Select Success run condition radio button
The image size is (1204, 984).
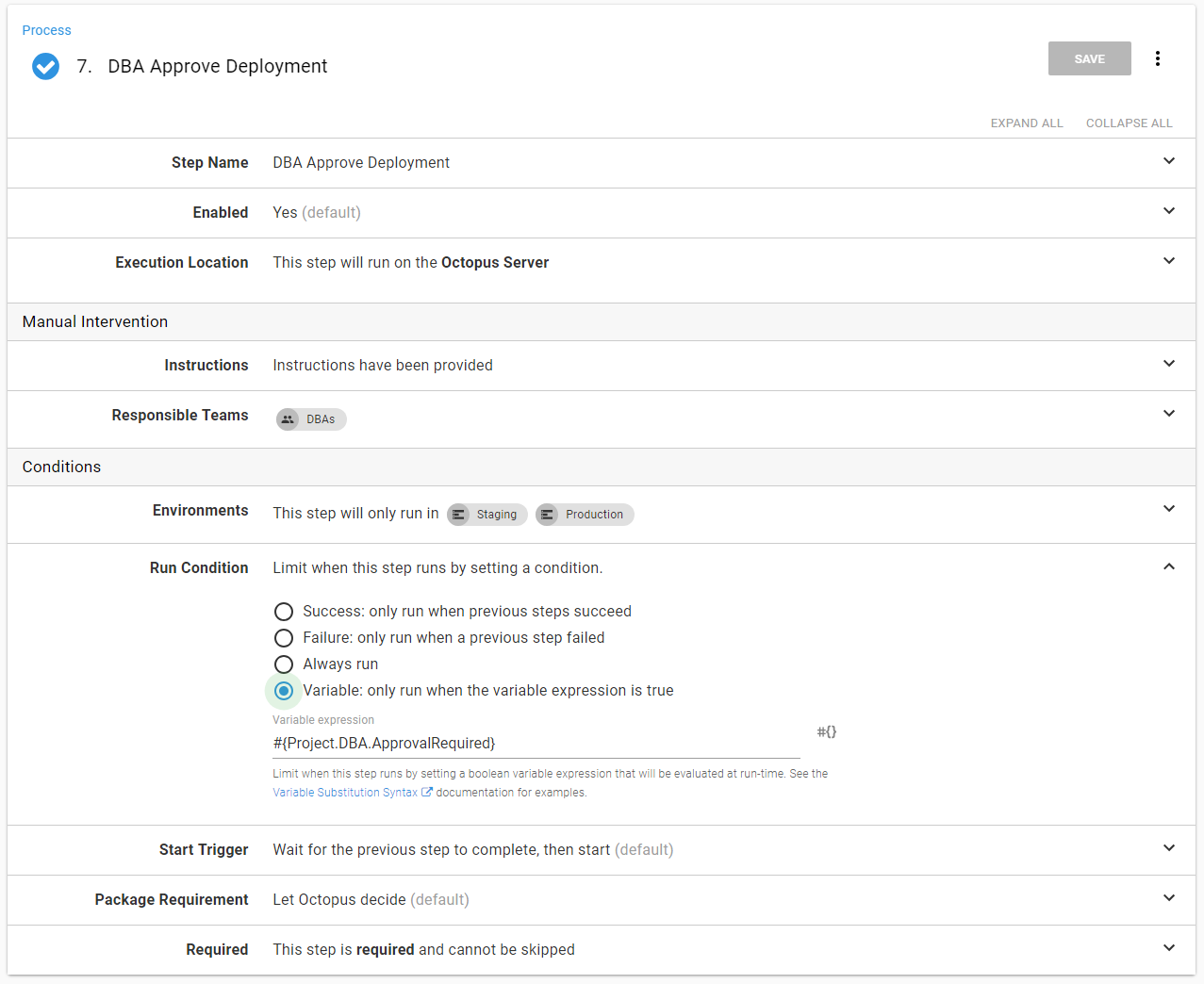tap(284, 612)
